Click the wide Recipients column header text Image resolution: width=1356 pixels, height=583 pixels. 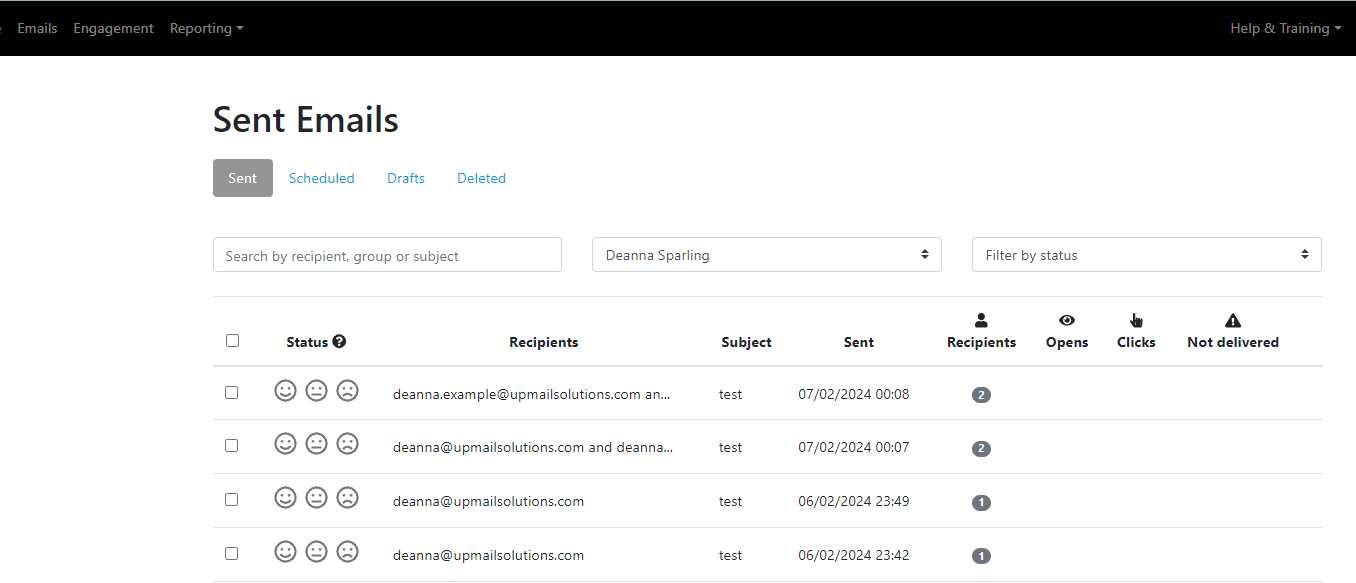point(543,342)
